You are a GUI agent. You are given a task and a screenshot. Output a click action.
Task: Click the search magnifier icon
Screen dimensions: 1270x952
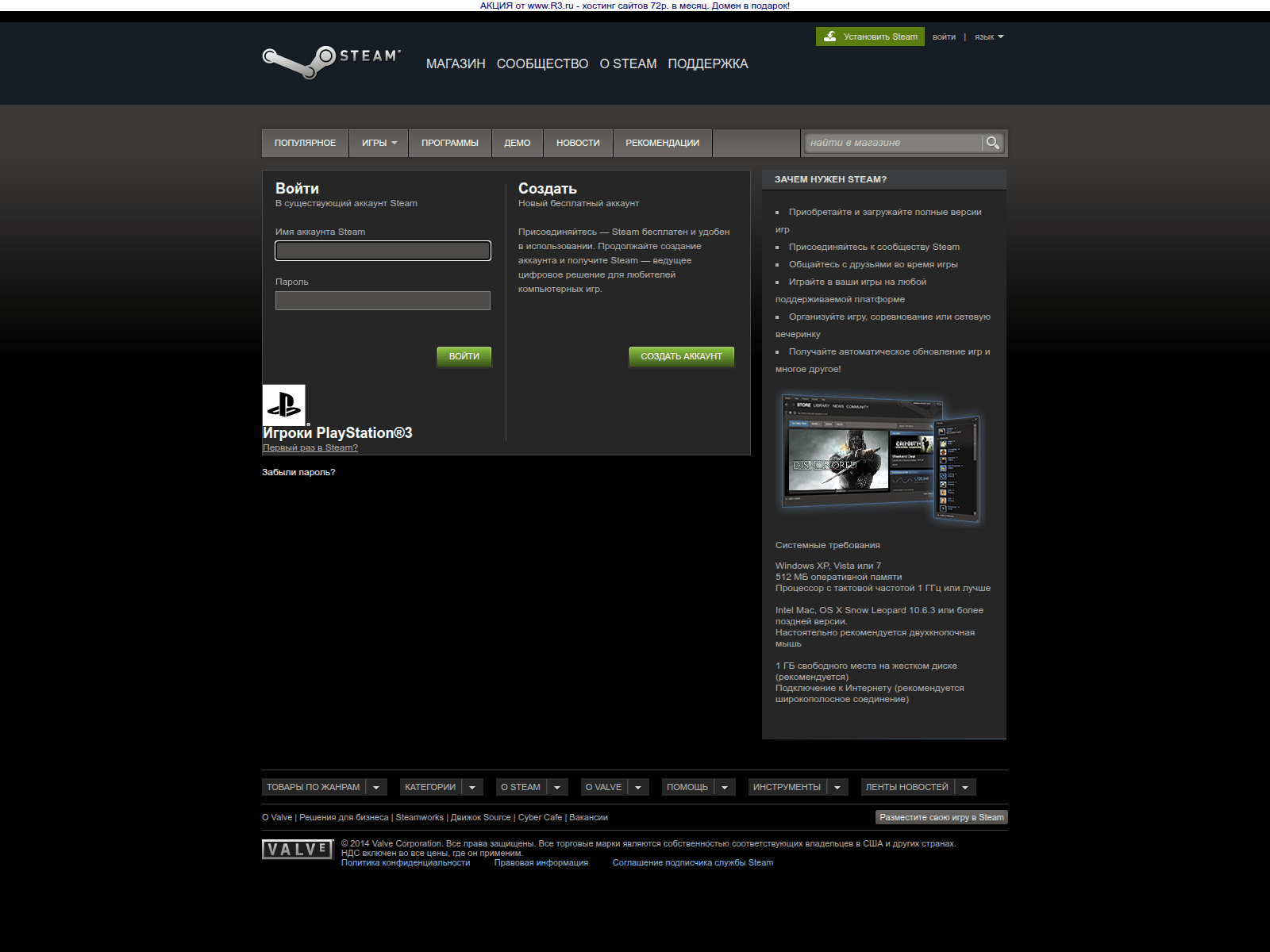pyautogui.click(x=992, y=143)
